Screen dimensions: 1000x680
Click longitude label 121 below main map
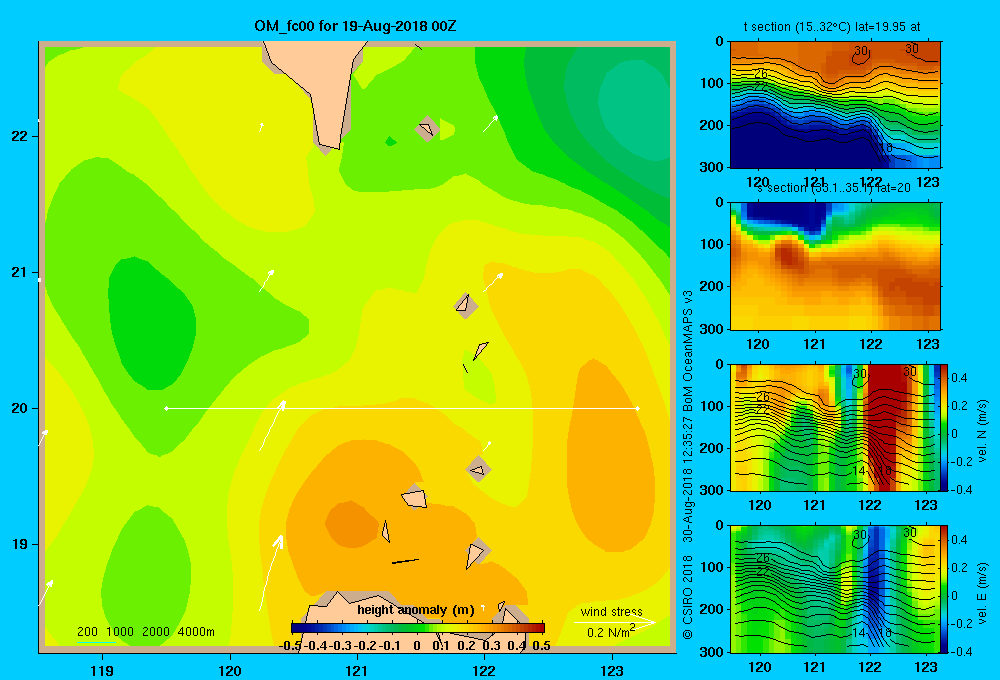click(357, 670)
